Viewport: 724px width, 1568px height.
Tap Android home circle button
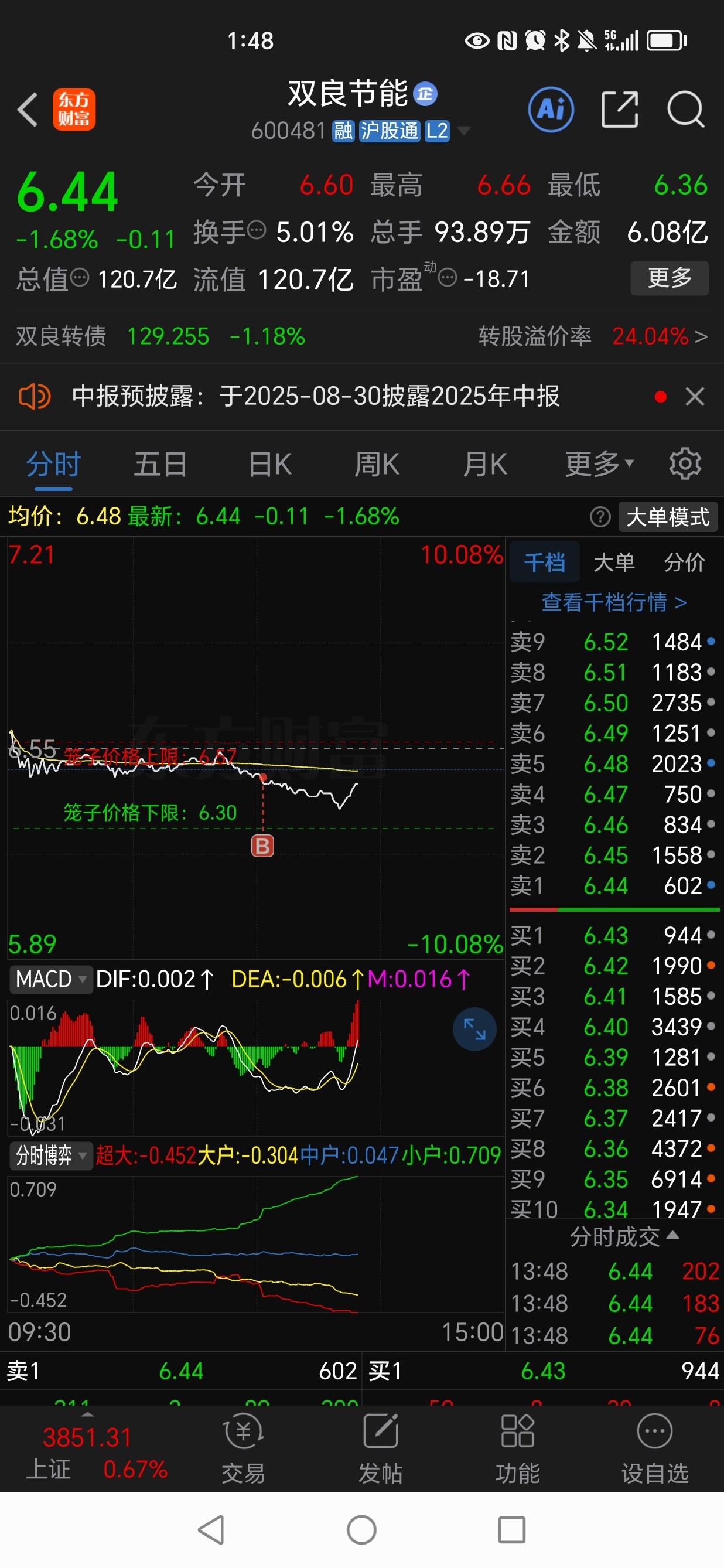click(361, 1530)
